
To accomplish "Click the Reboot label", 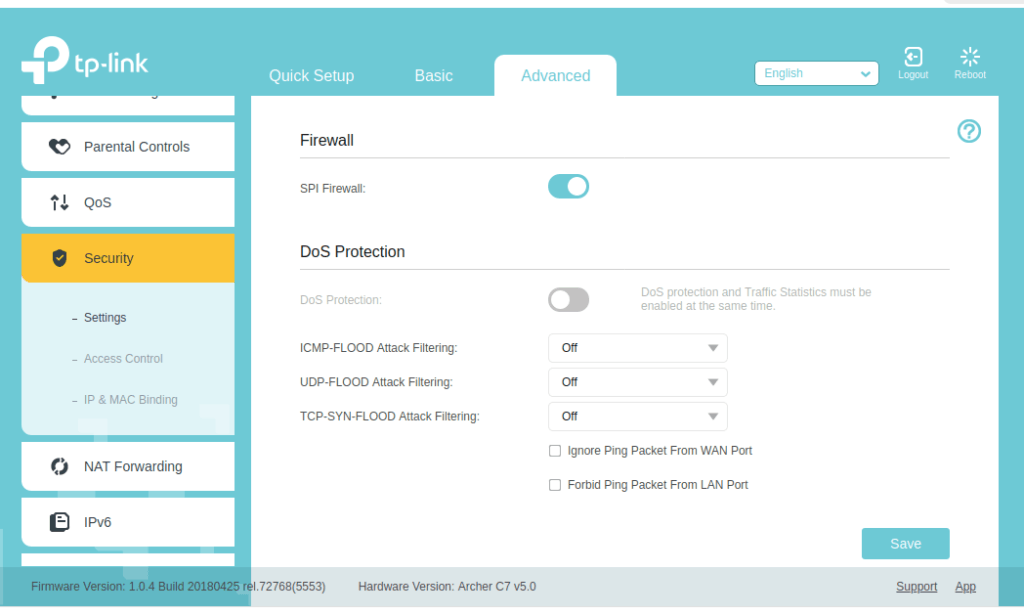I will [970, 74].
